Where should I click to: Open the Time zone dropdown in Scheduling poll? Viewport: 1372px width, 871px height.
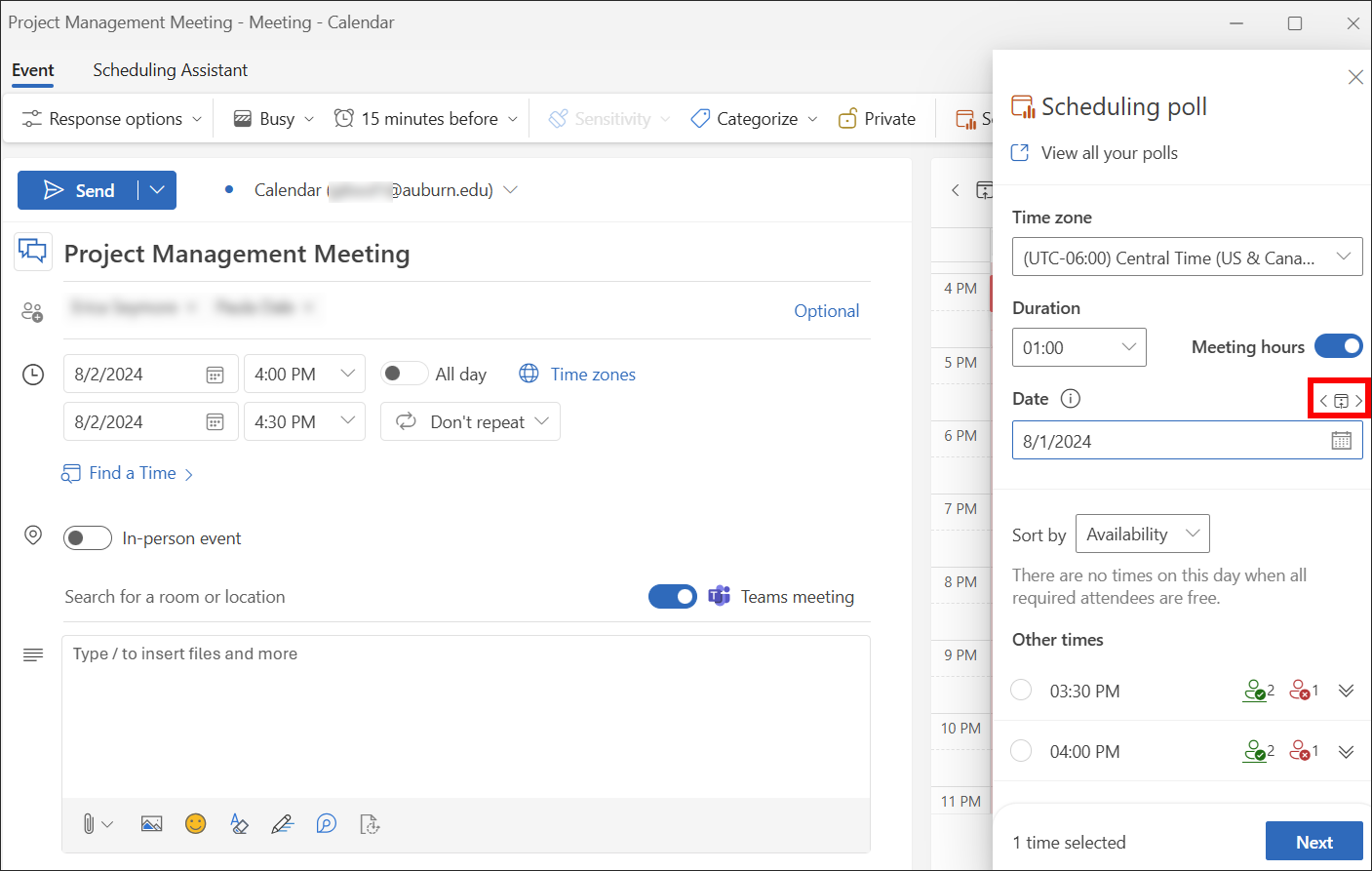point(1187,257)
